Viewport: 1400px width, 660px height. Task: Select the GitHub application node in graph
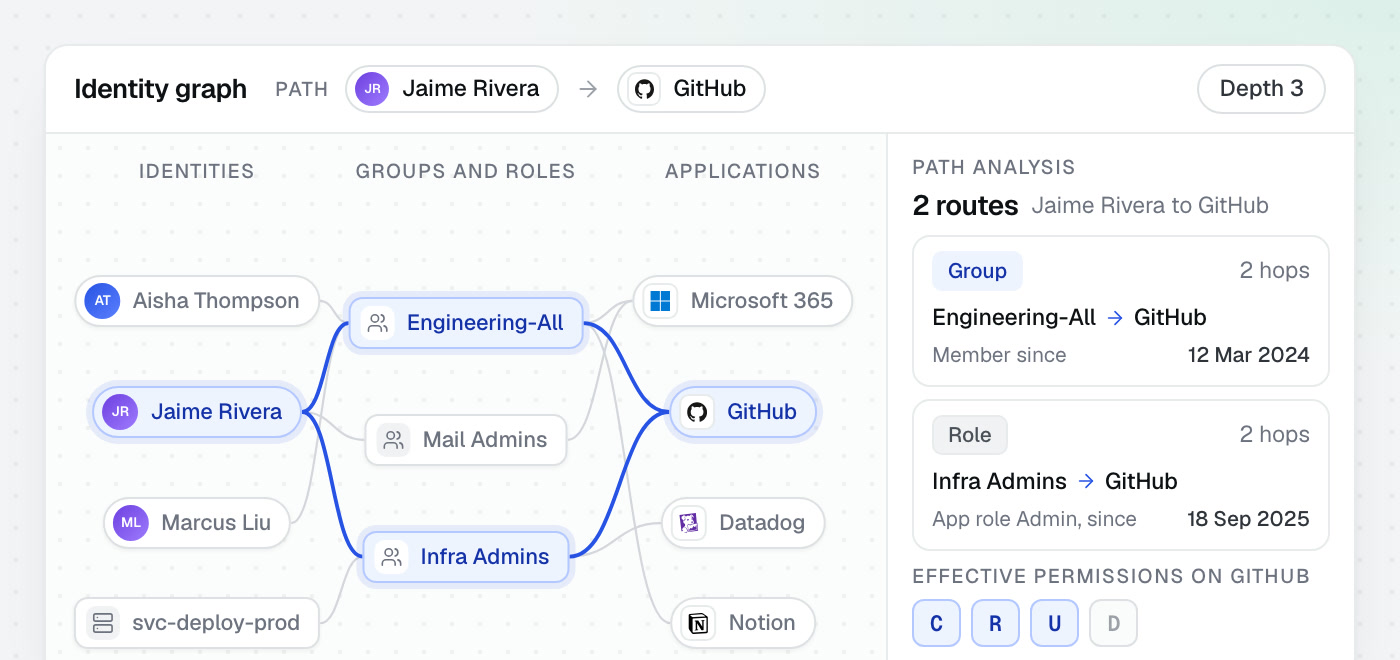tap(743, 412)
